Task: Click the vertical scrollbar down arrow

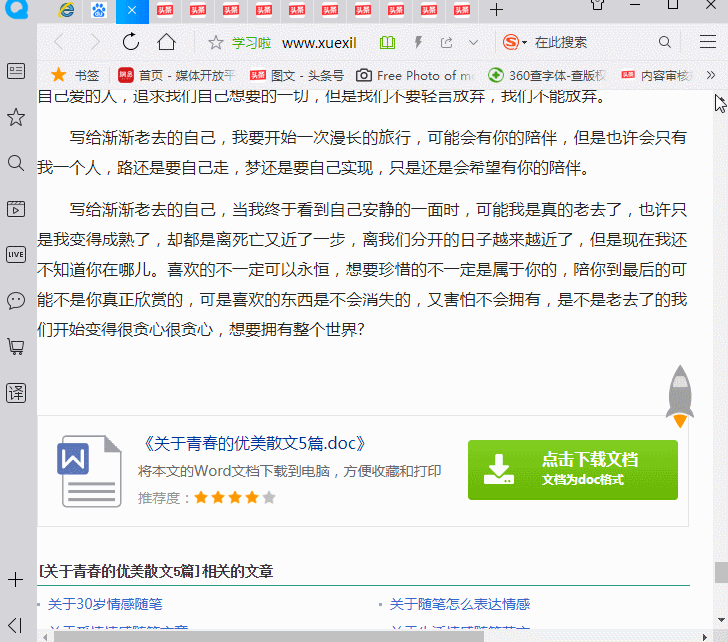Action: coord(721,620)
